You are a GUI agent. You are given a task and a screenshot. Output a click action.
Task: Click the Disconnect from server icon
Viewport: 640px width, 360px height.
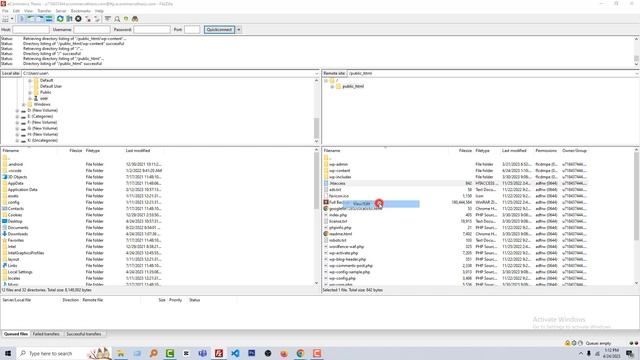pos(88,19)
